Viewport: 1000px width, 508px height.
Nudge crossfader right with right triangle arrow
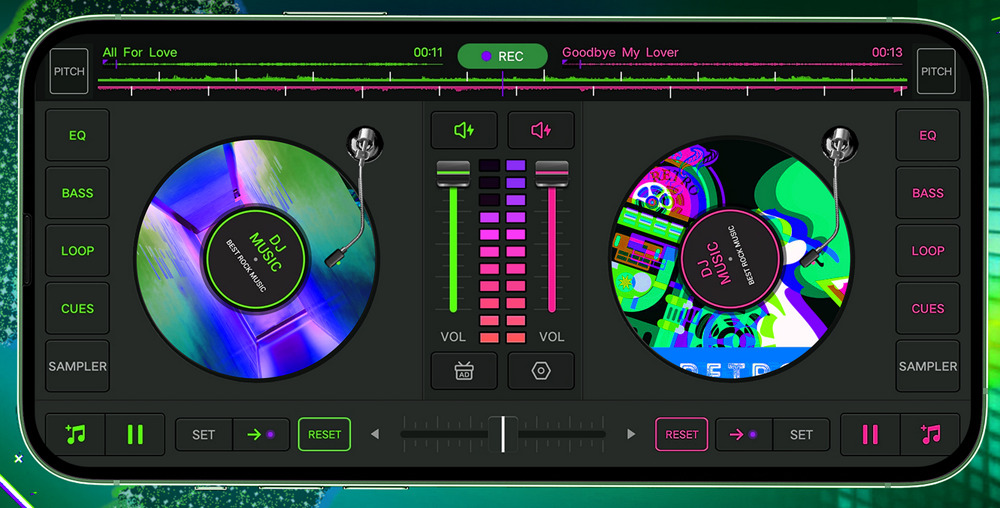coord(631,434)
